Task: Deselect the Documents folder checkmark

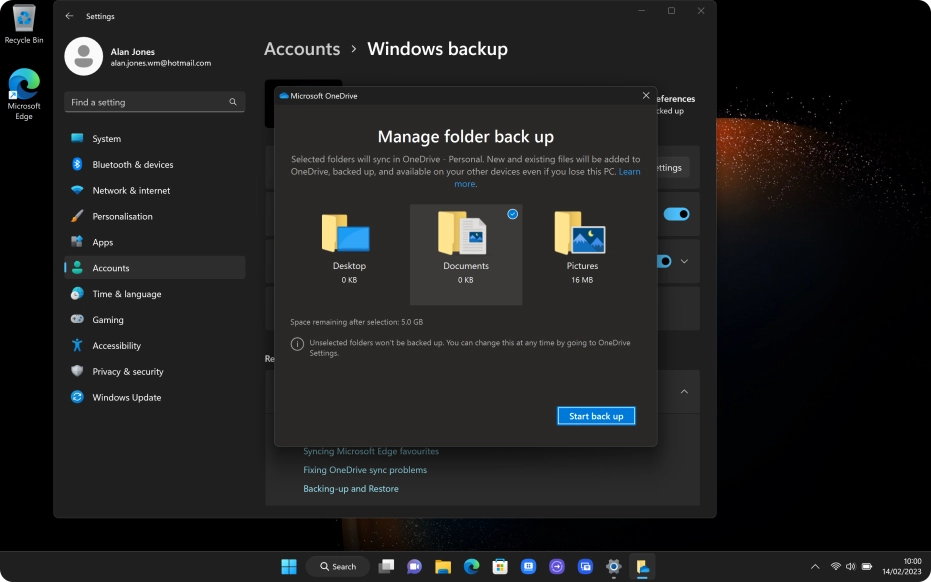Action: click(x=512, y=213)
